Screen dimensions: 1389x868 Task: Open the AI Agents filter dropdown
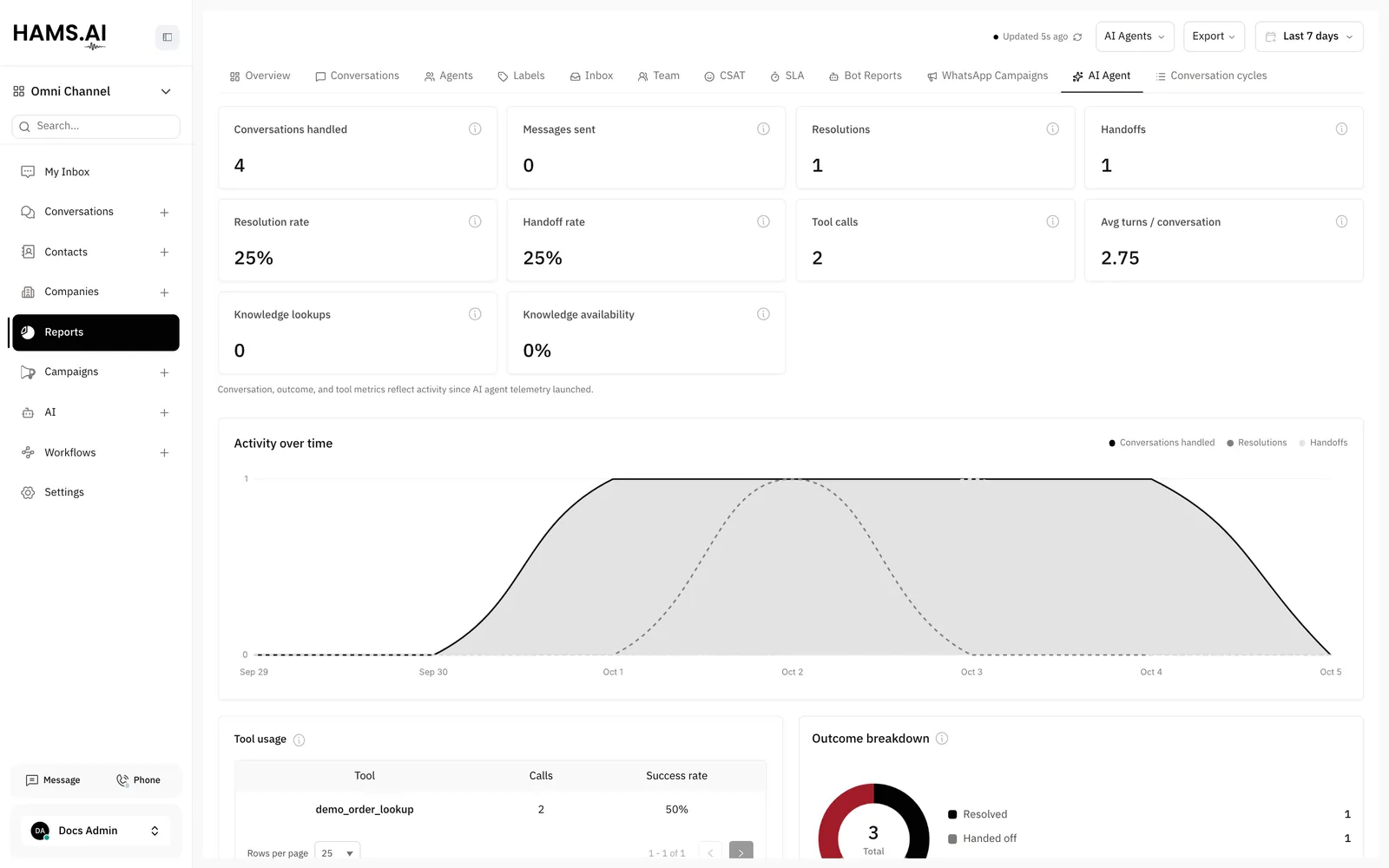[x=1135, y=36]
